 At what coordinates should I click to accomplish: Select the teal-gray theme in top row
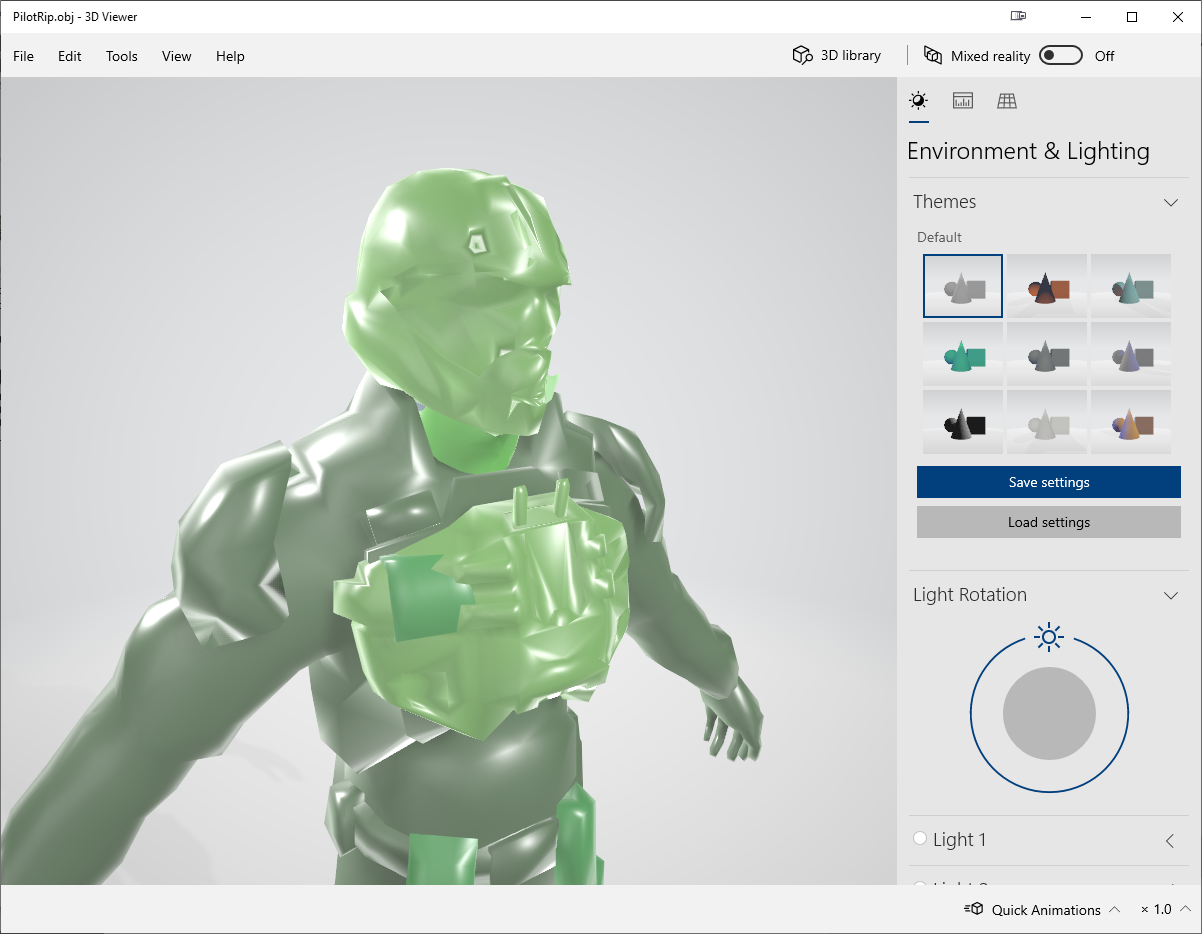[1131, 286]
